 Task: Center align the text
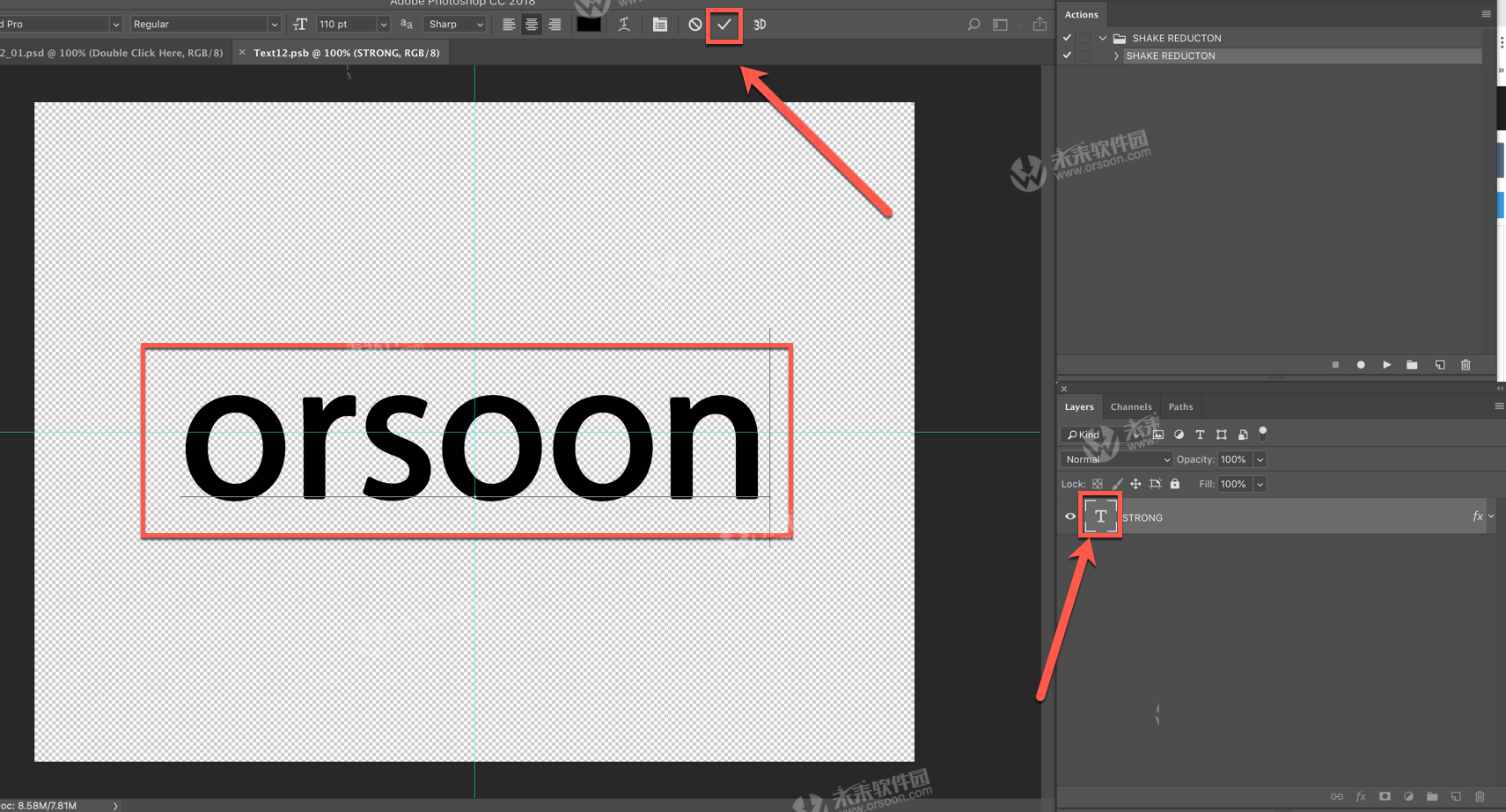[532, 25]
